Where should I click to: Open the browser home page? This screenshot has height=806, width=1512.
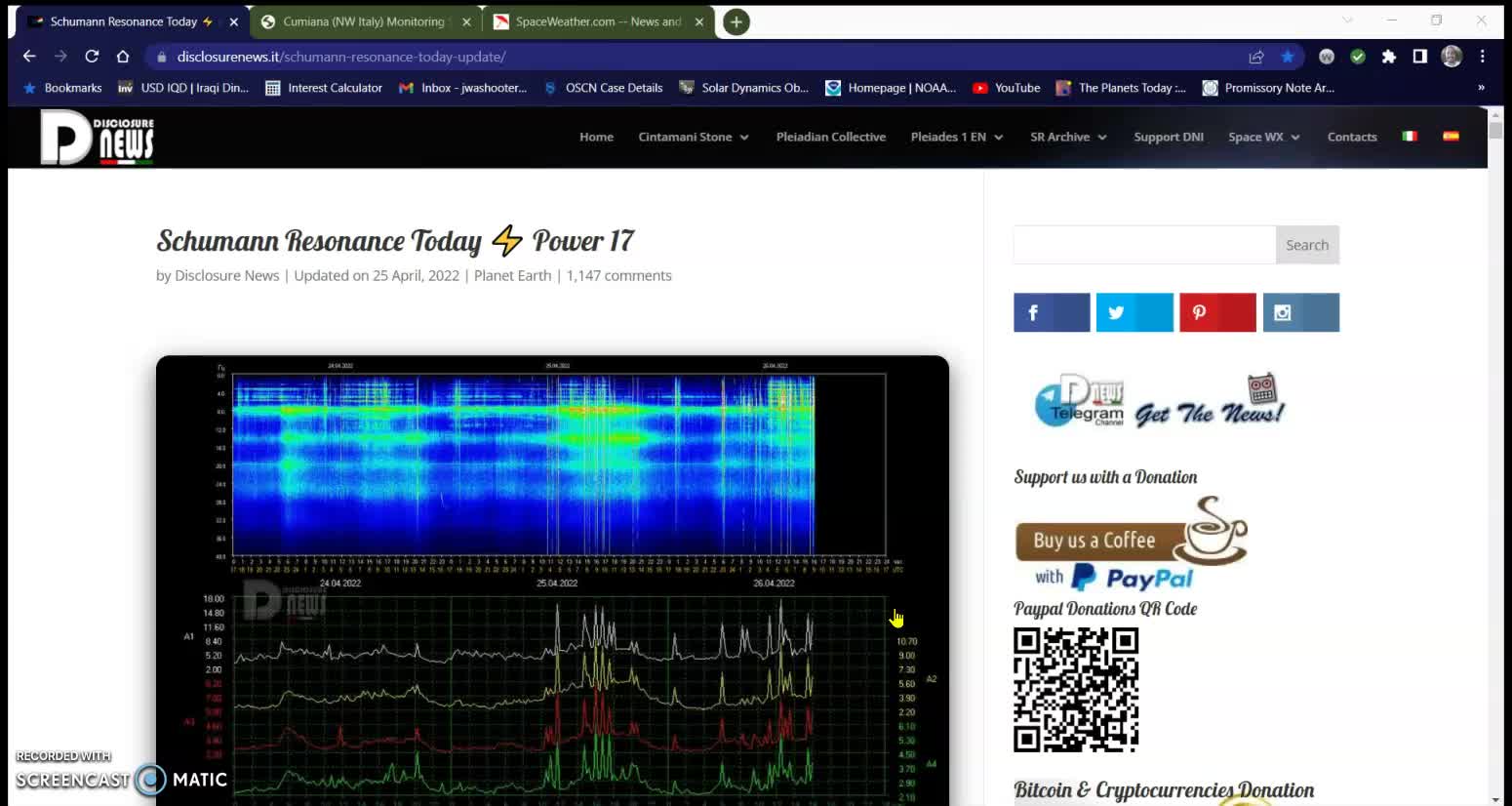pyautogui.click(x=123, y=57)
